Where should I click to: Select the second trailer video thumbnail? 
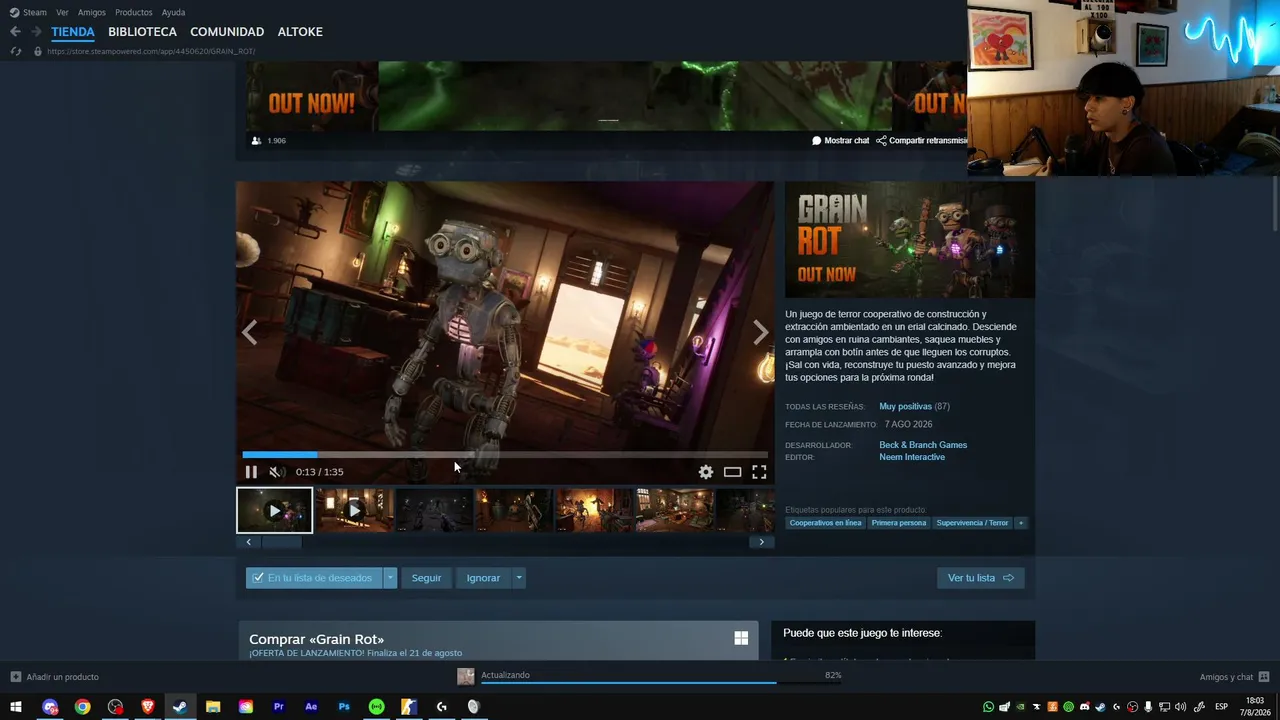(x=354, y=510)
